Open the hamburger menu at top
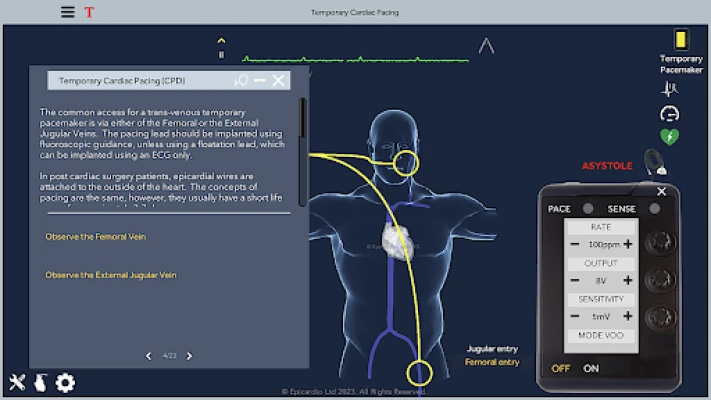 (67, 12)
